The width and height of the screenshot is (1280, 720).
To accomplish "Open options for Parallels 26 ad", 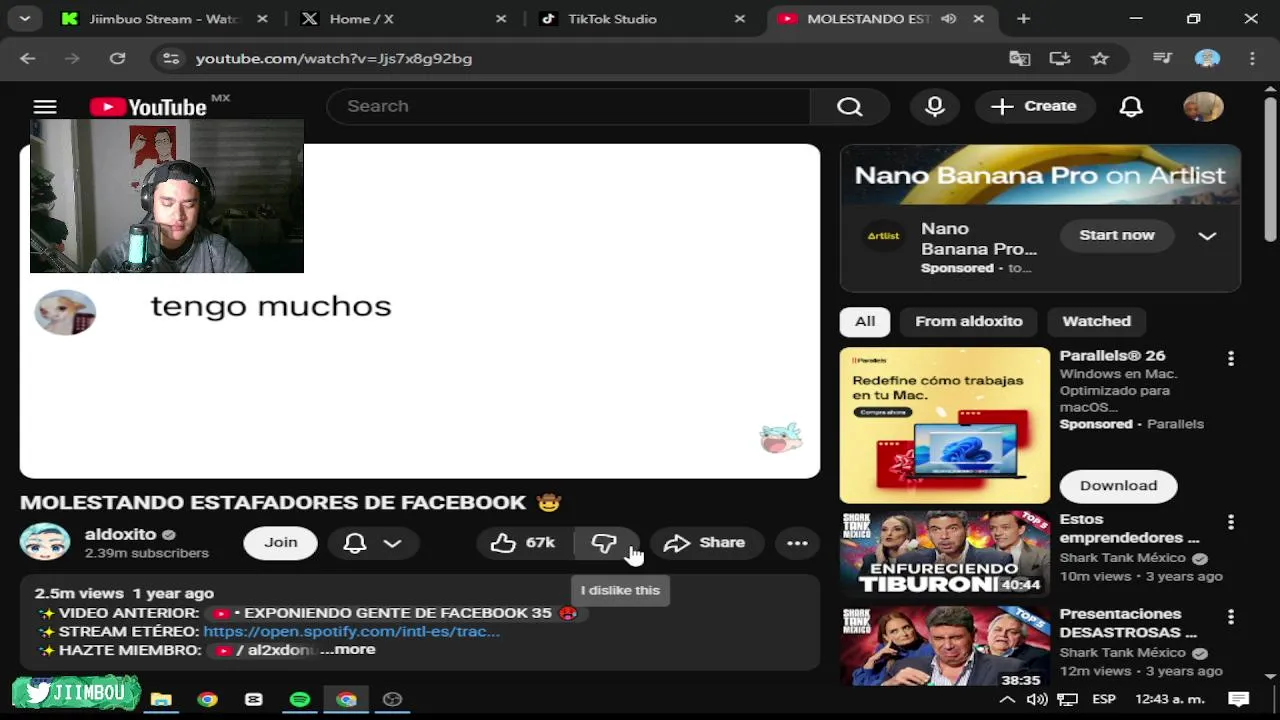I will point(1231,358).
